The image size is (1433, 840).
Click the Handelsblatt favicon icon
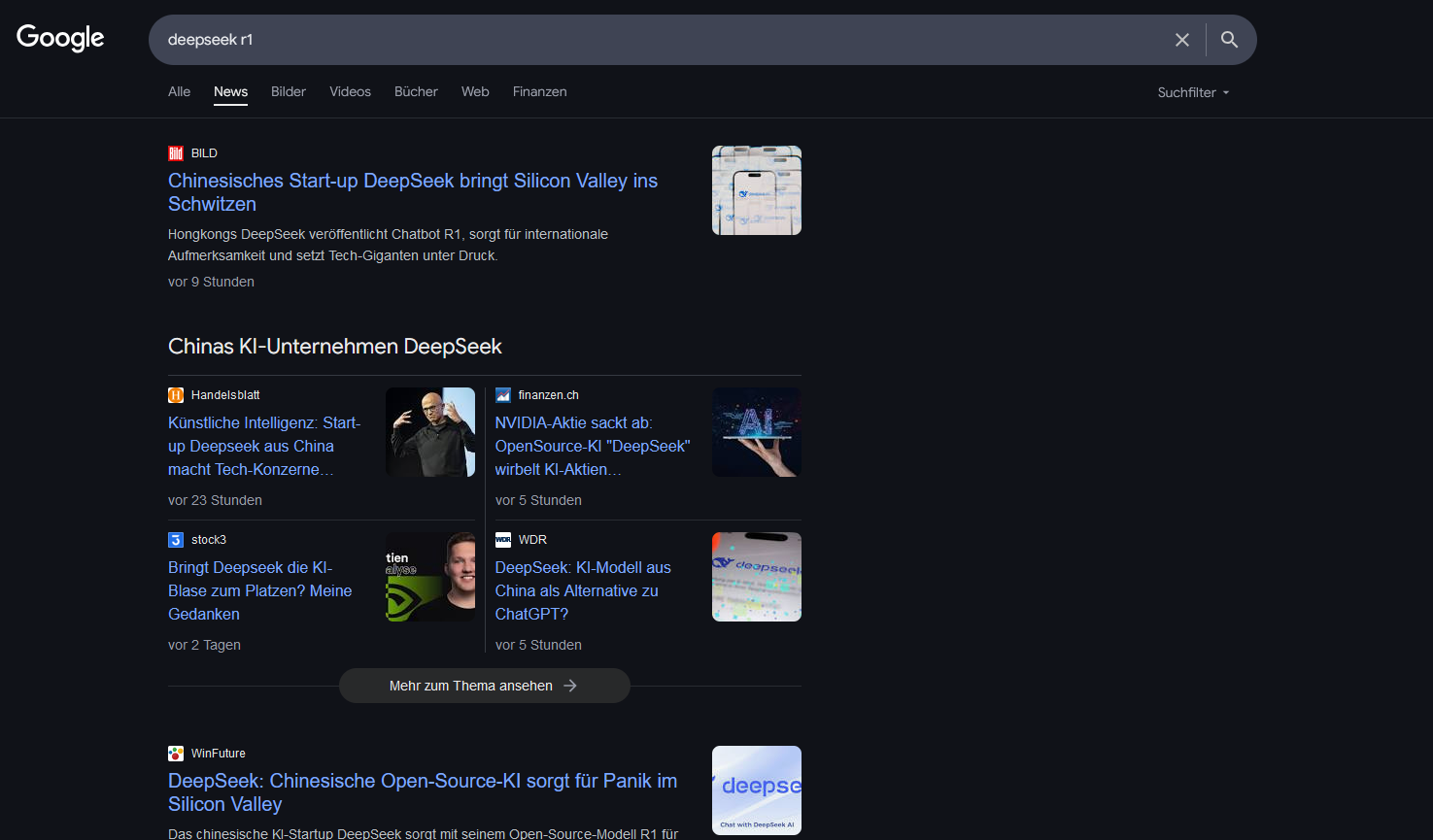(176, 395)
